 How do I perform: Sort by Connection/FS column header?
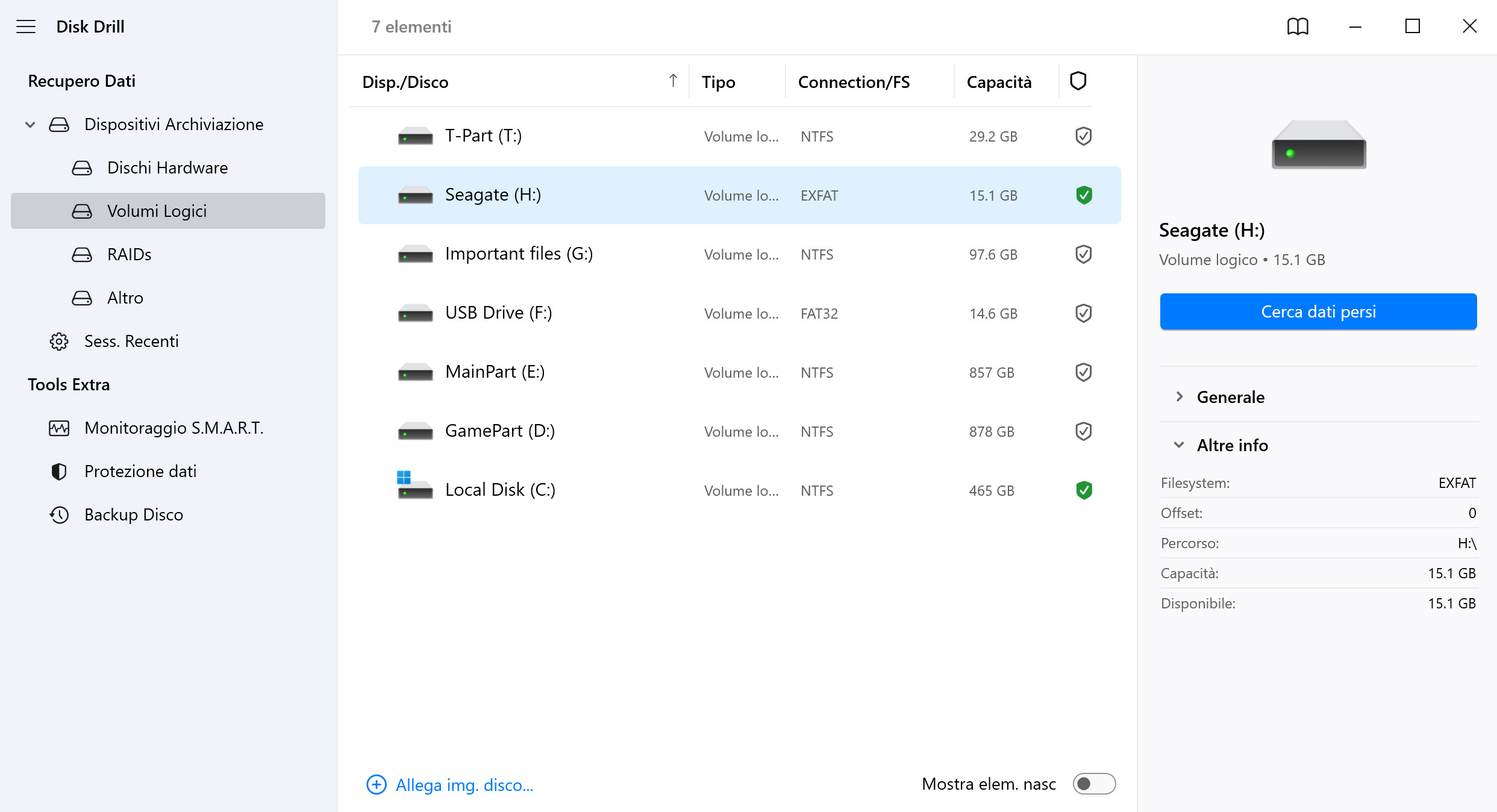click(x=854, y=82)
